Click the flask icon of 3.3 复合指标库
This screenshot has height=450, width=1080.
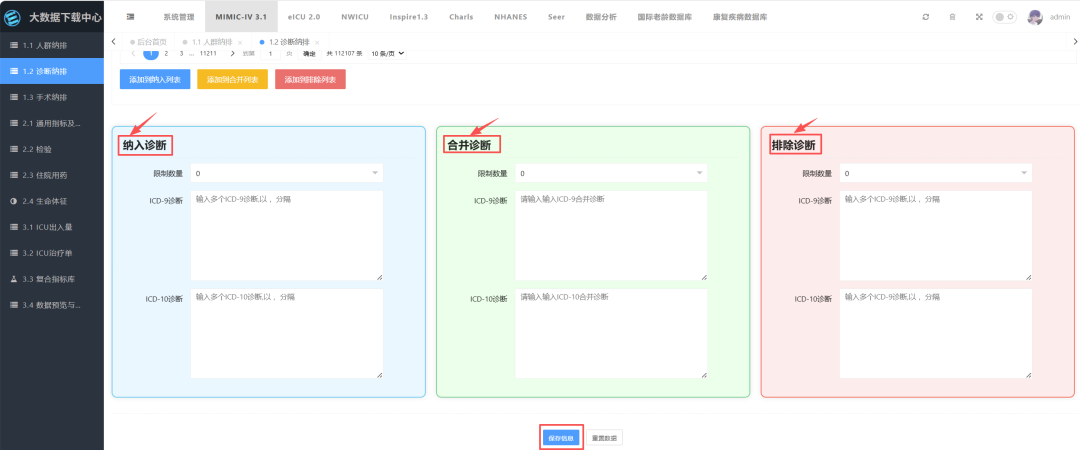point(14,279)
